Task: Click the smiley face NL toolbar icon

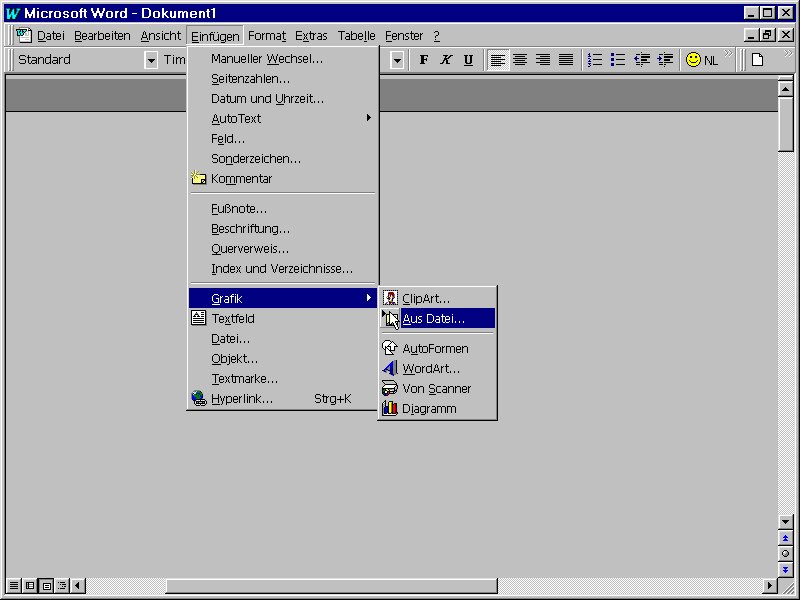Action: [x=701, y=60]
